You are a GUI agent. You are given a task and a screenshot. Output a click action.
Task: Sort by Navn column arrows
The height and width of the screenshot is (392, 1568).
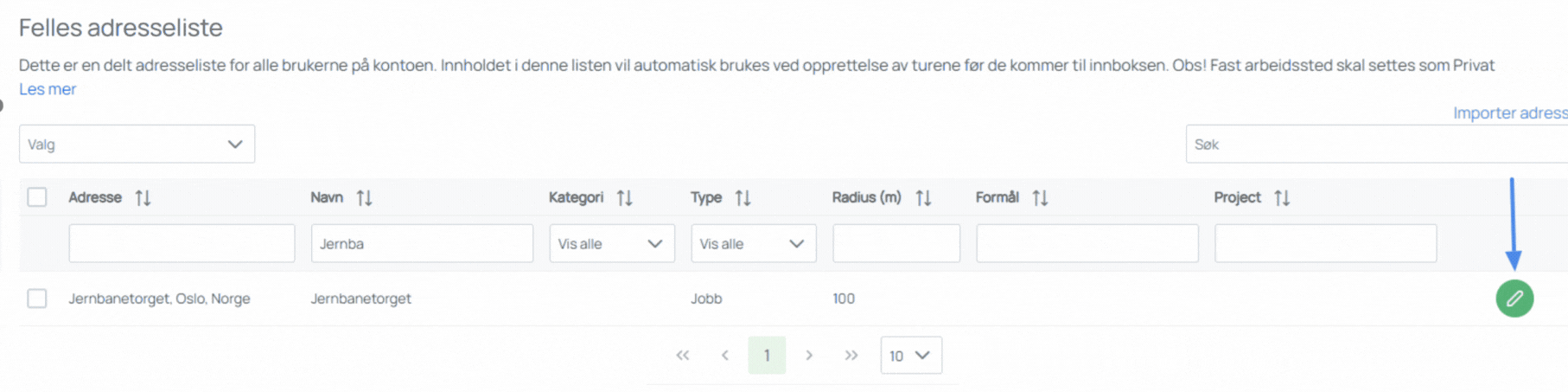[365, 198]
